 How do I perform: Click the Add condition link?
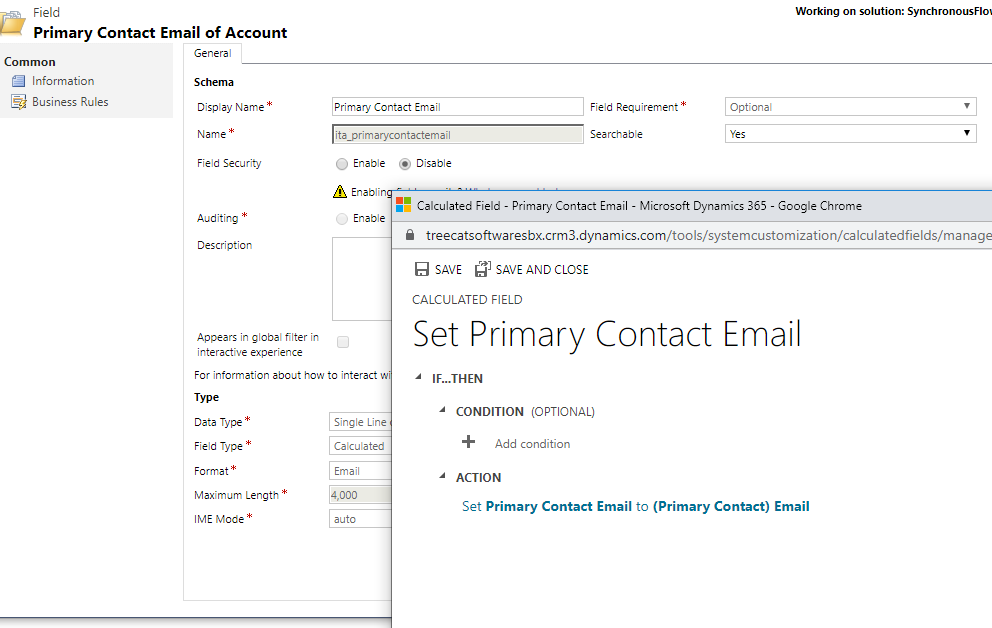(533, 444)
